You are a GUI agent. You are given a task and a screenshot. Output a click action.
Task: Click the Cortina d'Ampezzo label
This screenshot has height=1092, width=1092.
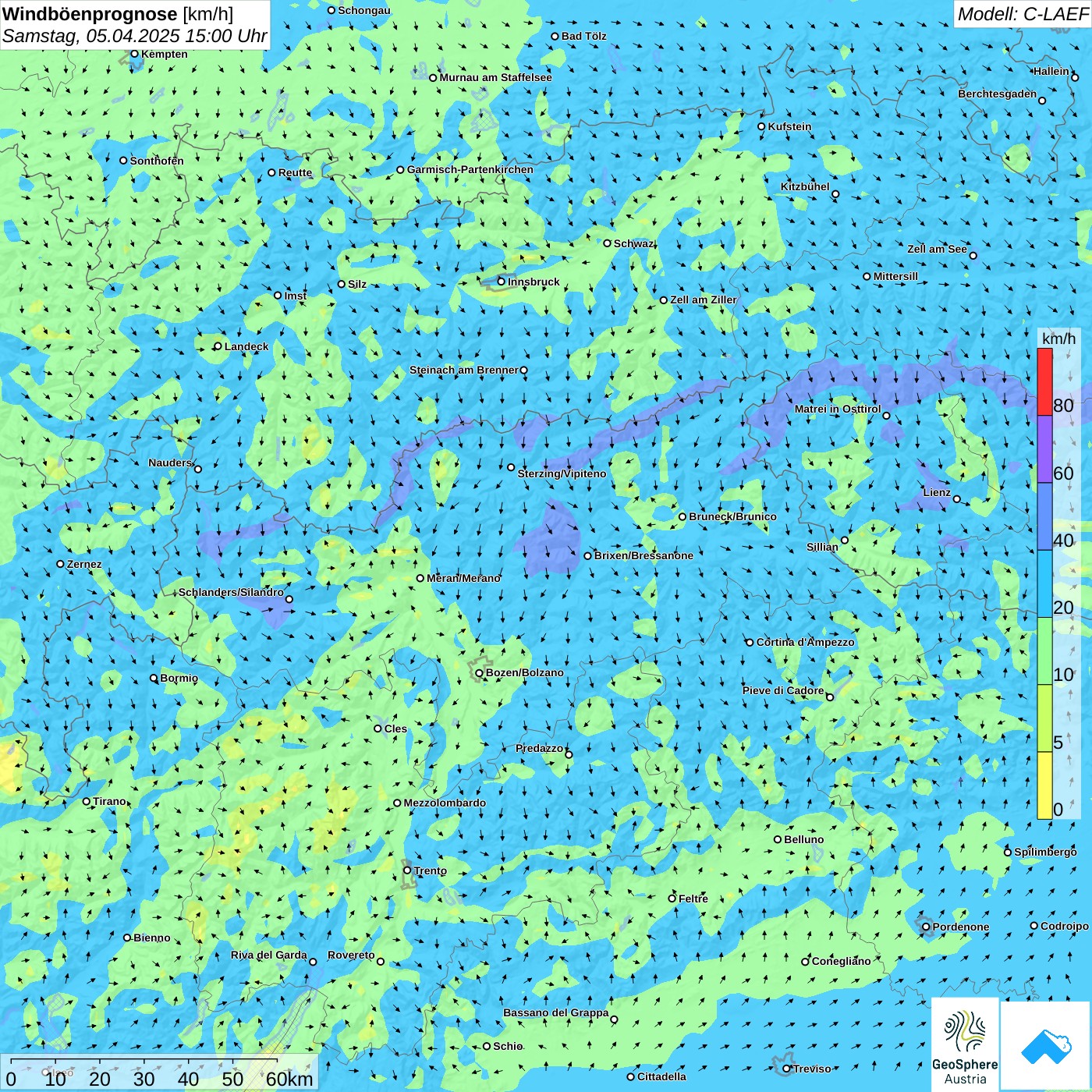(x=806, y=642)
